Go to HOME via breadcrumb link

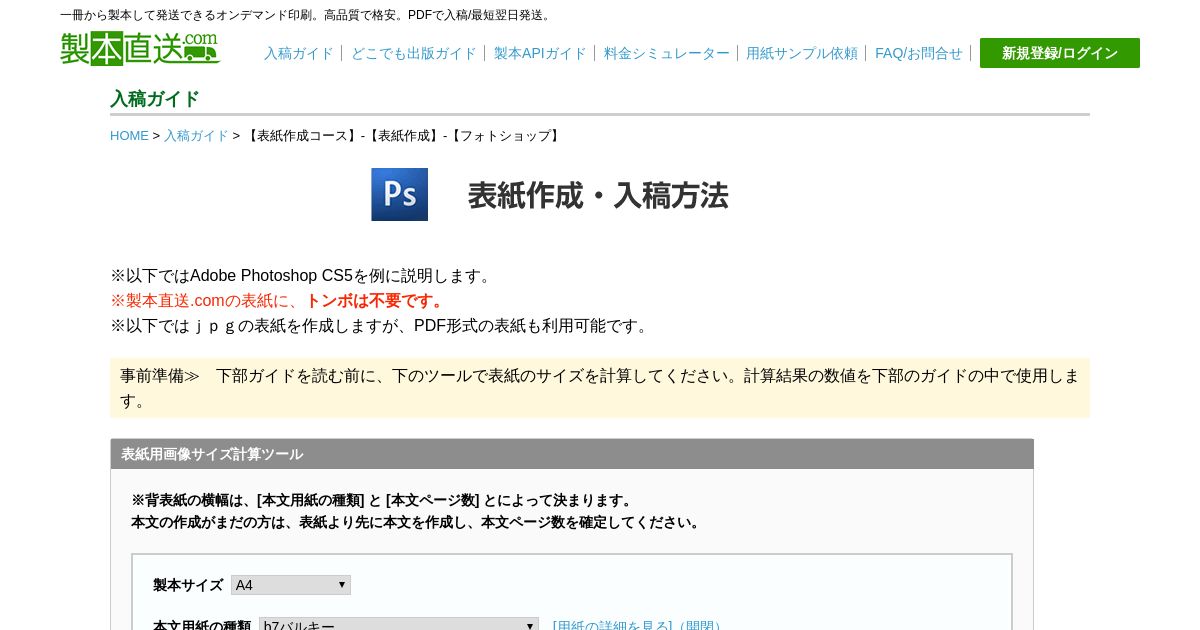129,136
